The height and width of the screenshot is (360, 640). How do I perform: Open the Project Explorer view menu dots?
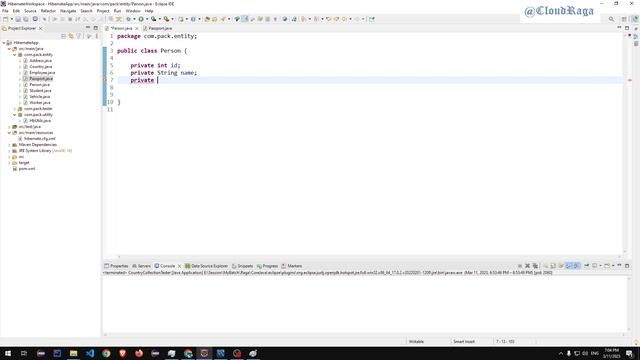coord(97,36)
